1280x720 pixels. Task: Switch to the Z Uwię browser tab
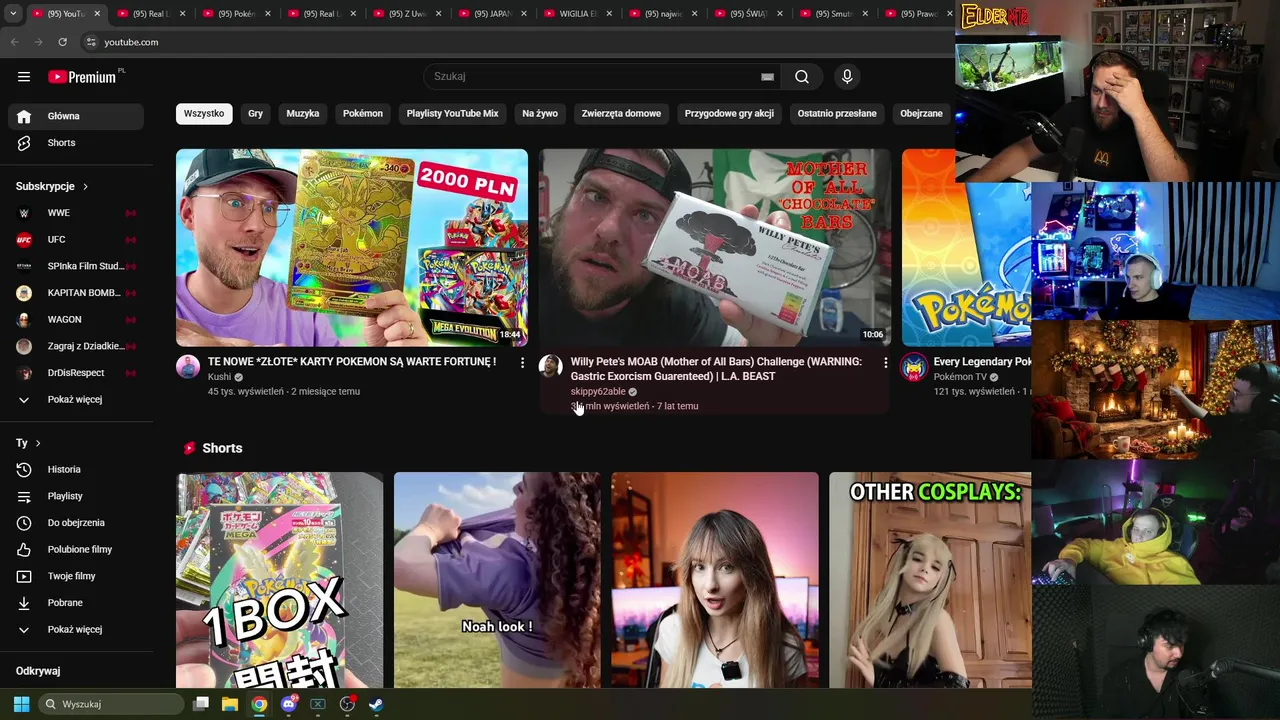[x=405, y=14]
